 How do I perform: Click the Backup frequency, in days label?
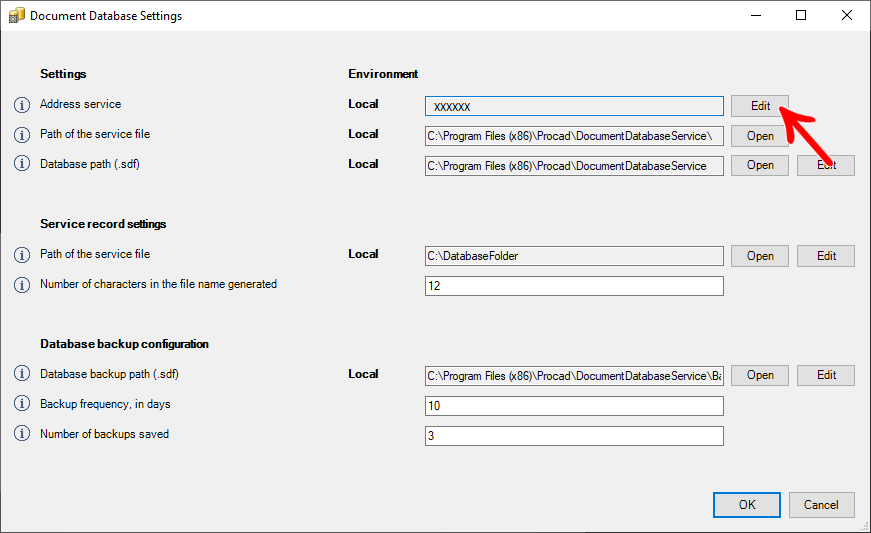106,404
